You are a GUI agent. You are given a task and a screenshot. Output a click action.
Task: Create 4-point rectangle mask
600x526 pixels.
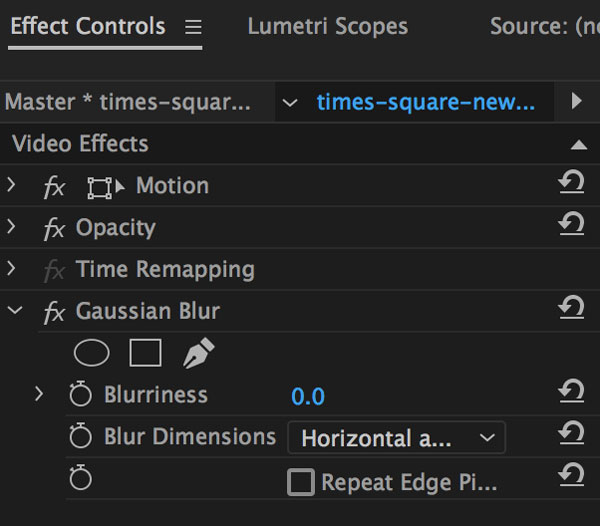(145, 353)
